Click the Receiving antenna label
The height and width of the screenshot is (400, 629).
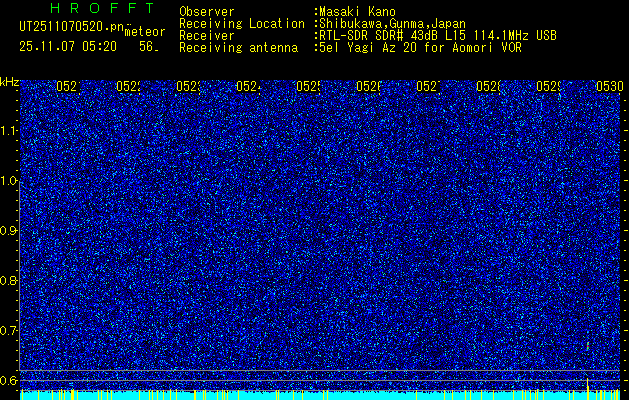pos(239,48)
